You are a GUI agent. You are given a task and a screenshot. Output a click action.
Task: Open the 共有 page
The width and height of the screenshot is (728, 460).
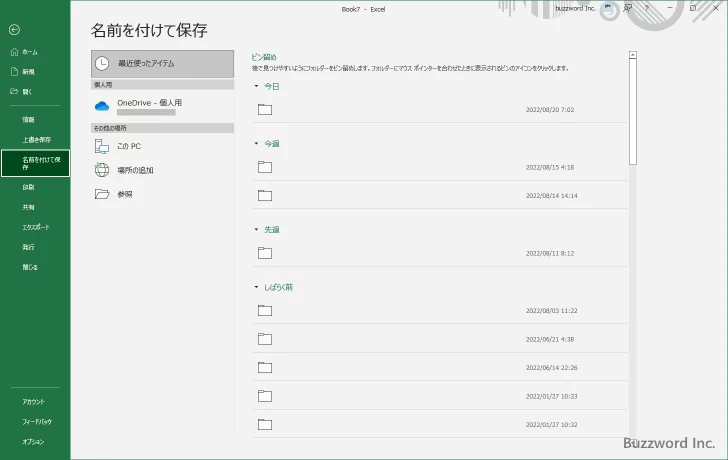28,207
